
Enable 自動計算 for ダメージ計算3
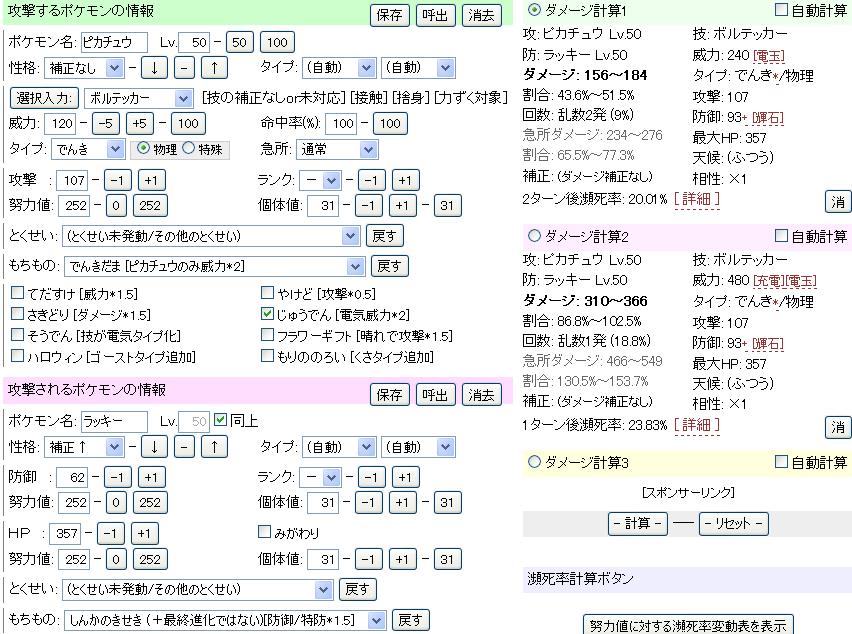[x=781, y=462]
